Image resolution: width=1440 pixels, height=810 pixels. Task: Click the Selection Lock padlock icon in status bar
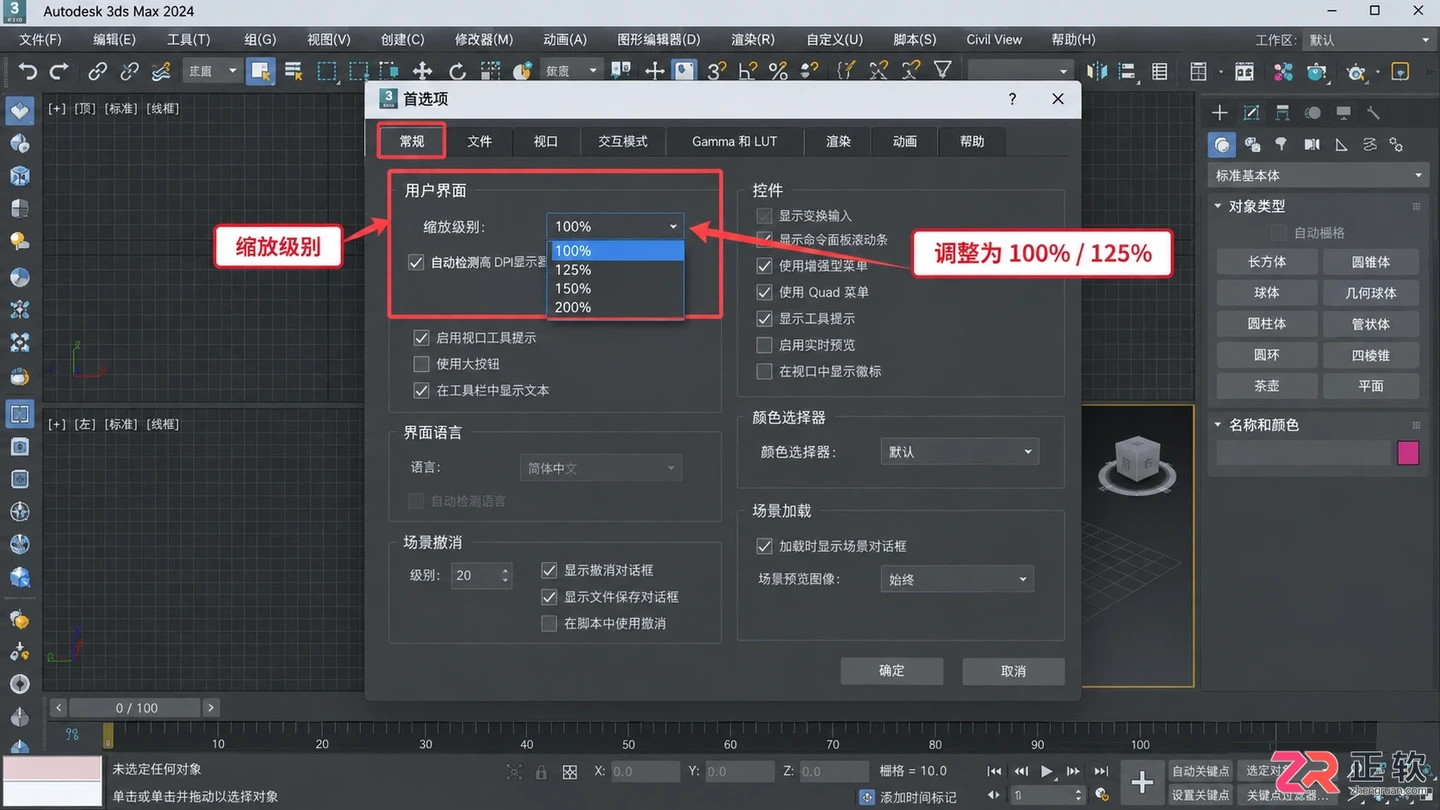tap(541, 772)
